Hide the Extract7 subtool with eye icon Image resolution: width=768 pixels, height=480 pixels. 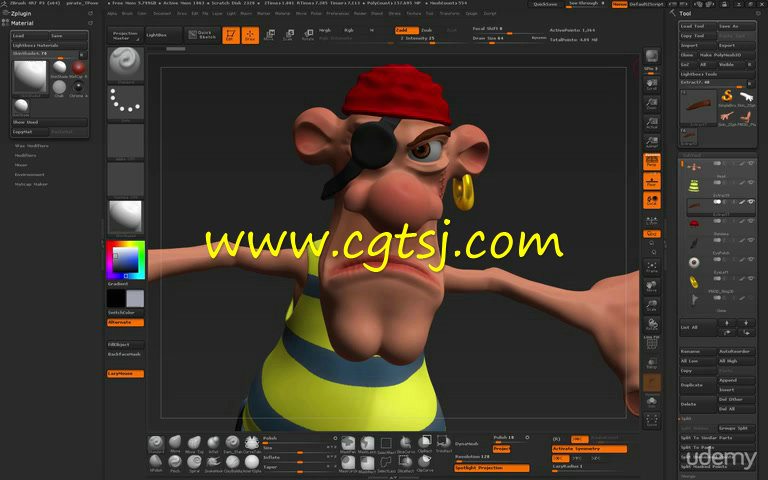pos(751,201)
